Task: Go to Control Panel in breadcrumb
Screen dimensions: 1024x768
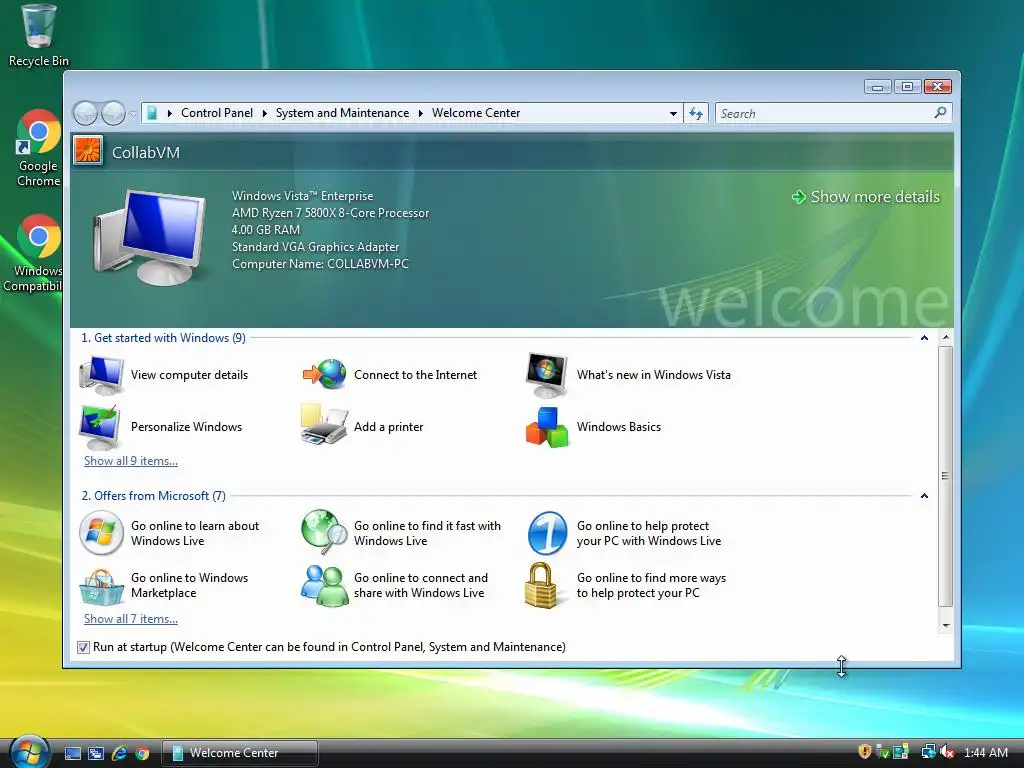Action: pos(217,113)
